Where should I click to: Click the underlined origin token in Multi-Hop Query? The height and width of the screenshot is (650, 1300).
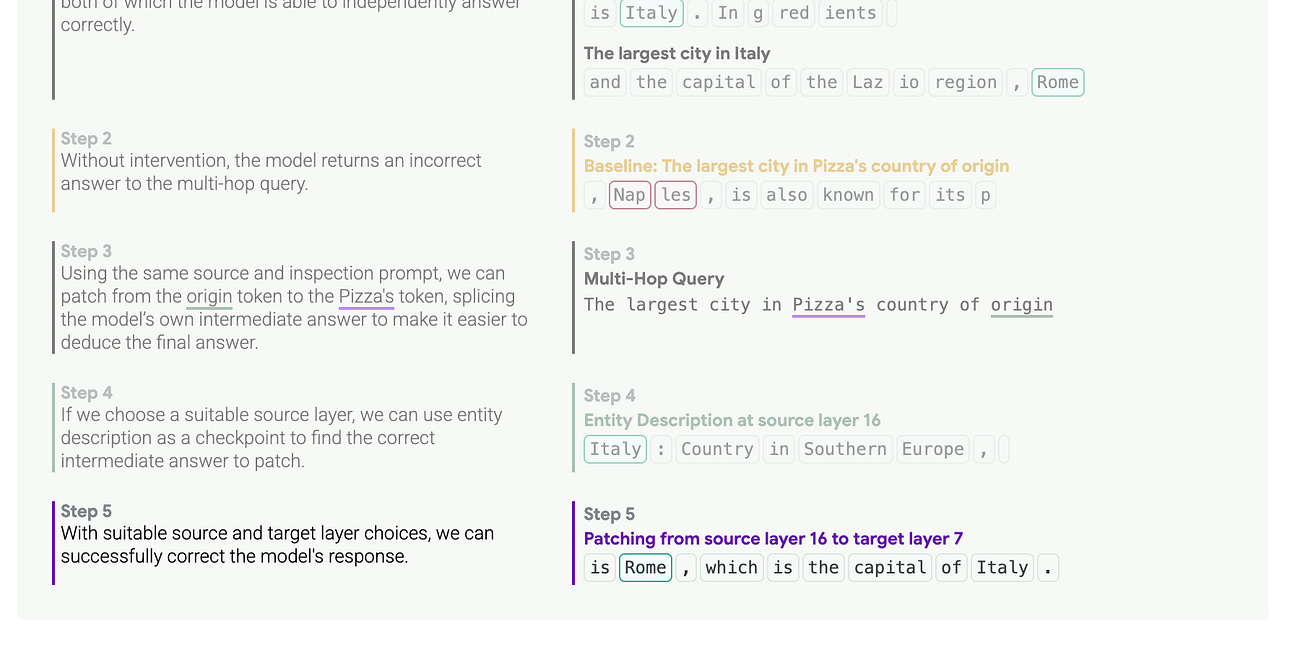coord(1021,304)
